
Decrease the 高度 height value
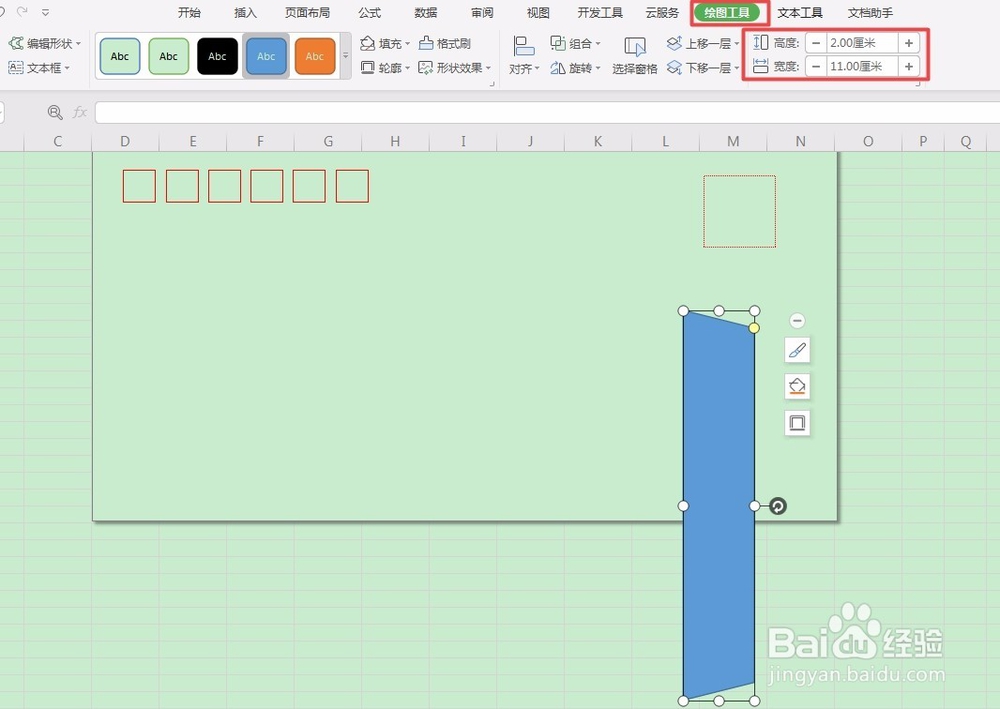point(816,43)
